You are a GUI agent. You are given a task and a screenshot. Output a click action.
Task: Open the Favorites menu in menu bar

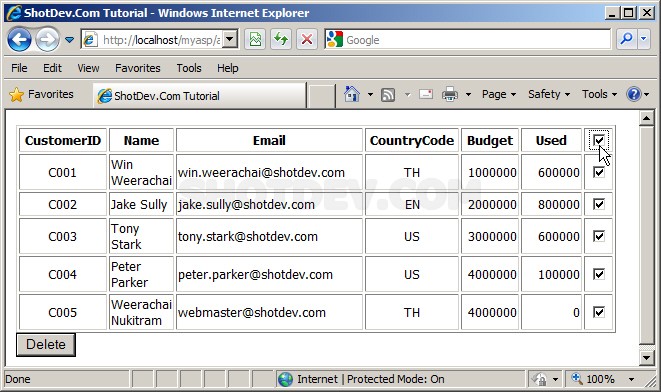[x=138, y=68]
